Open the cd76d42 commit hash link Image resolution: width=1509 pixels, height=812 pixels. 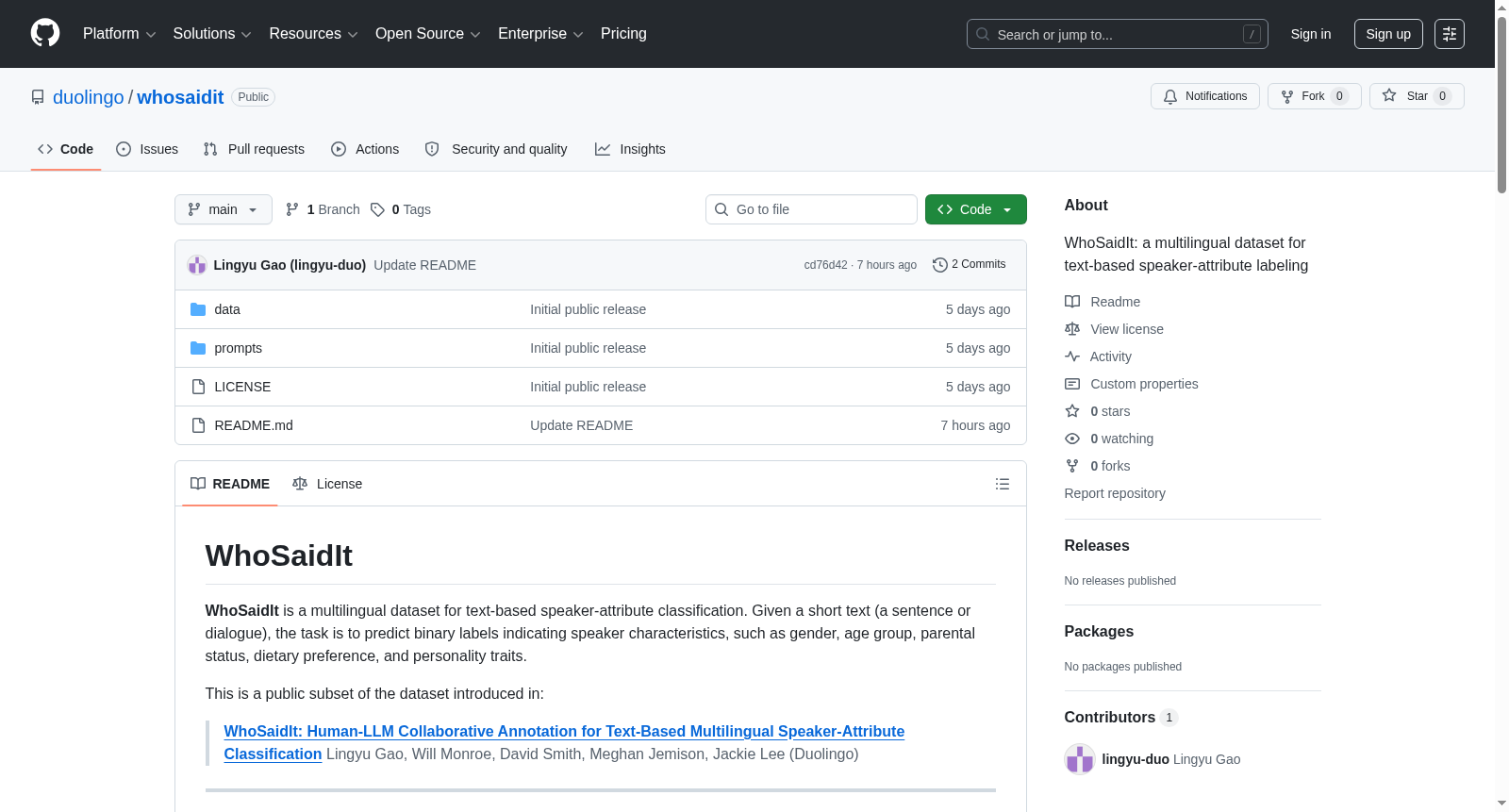[x=825, y=265]
